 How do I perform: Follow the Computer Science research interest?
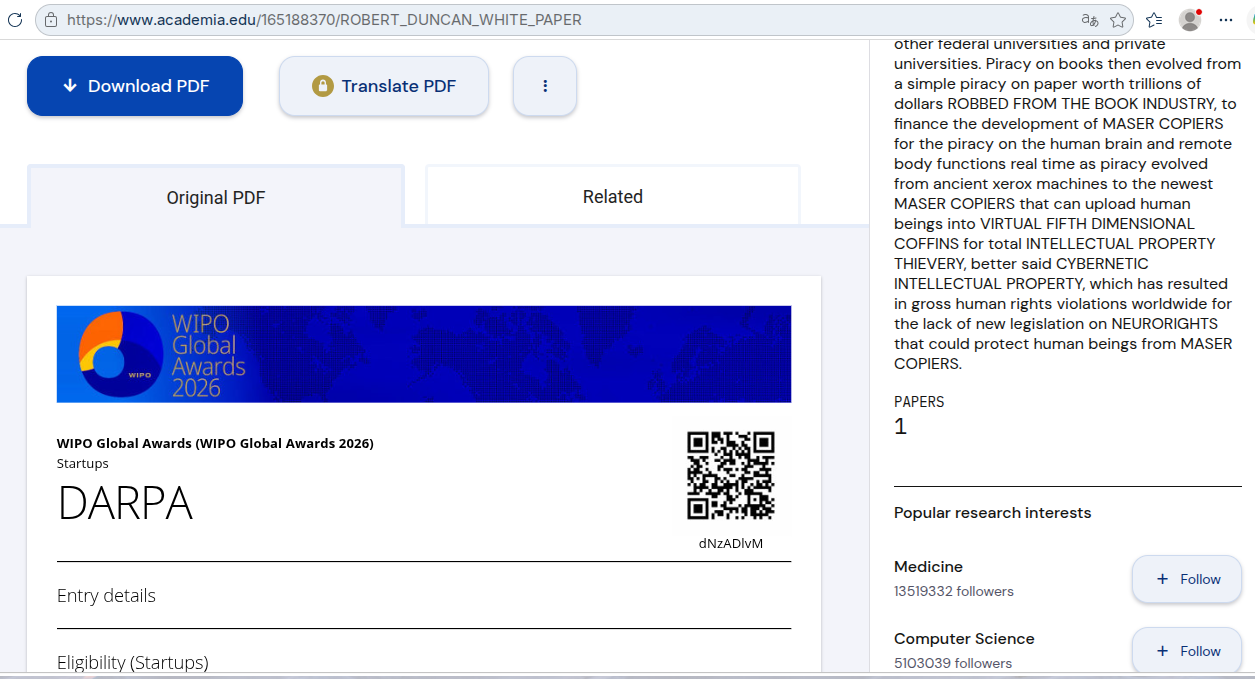1187,651
